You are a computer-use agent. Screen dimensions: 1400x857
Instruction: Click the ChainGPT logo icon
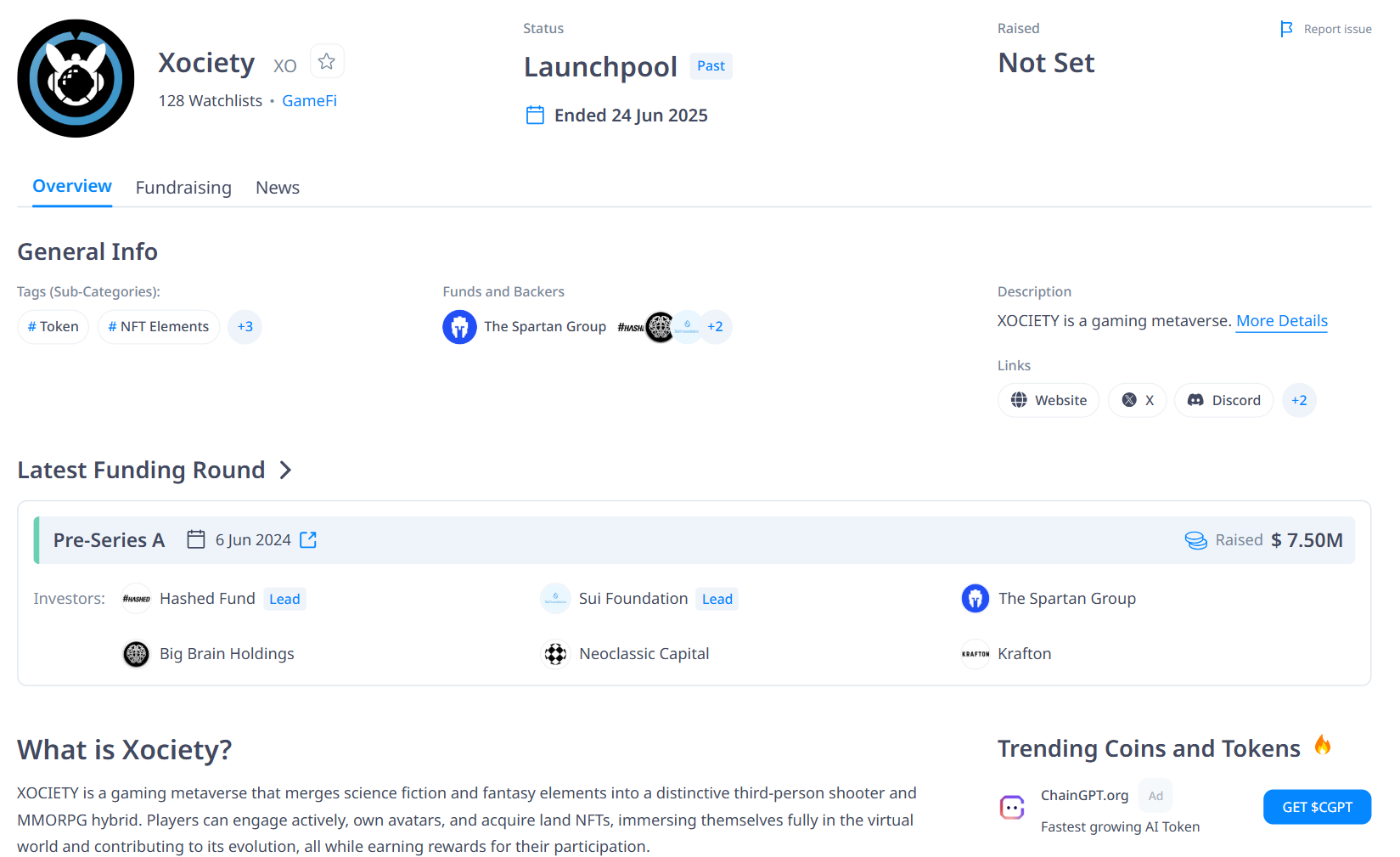[1012, 807]
